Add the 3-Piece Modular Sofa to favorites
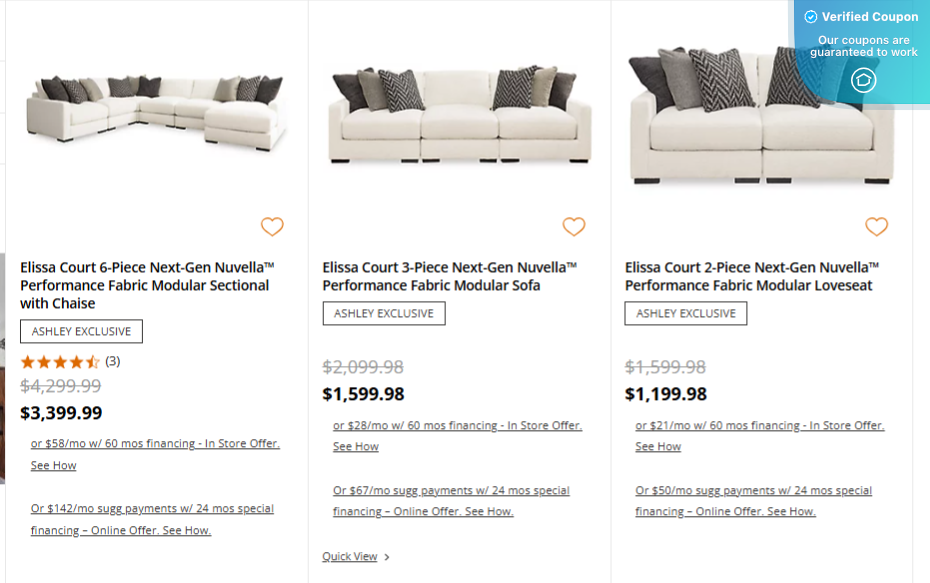 pos(574,227)
